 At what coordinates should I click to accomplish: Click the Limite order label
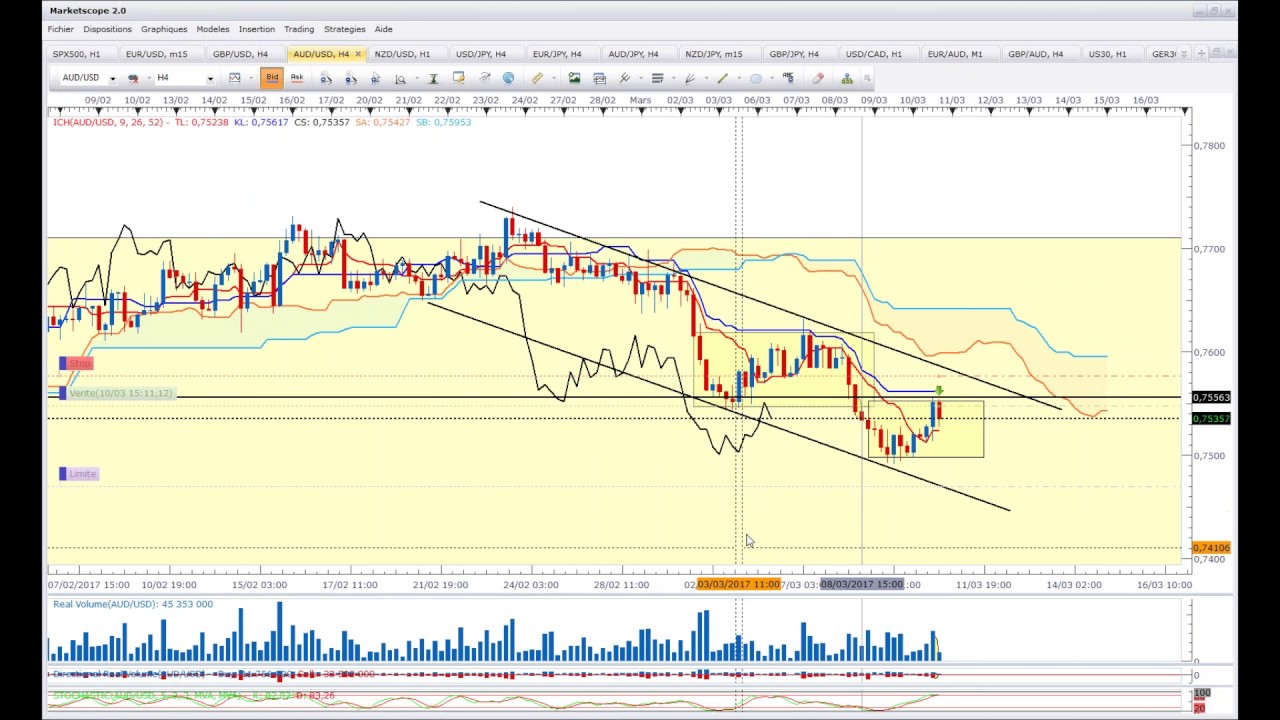[x=79, y=474]
